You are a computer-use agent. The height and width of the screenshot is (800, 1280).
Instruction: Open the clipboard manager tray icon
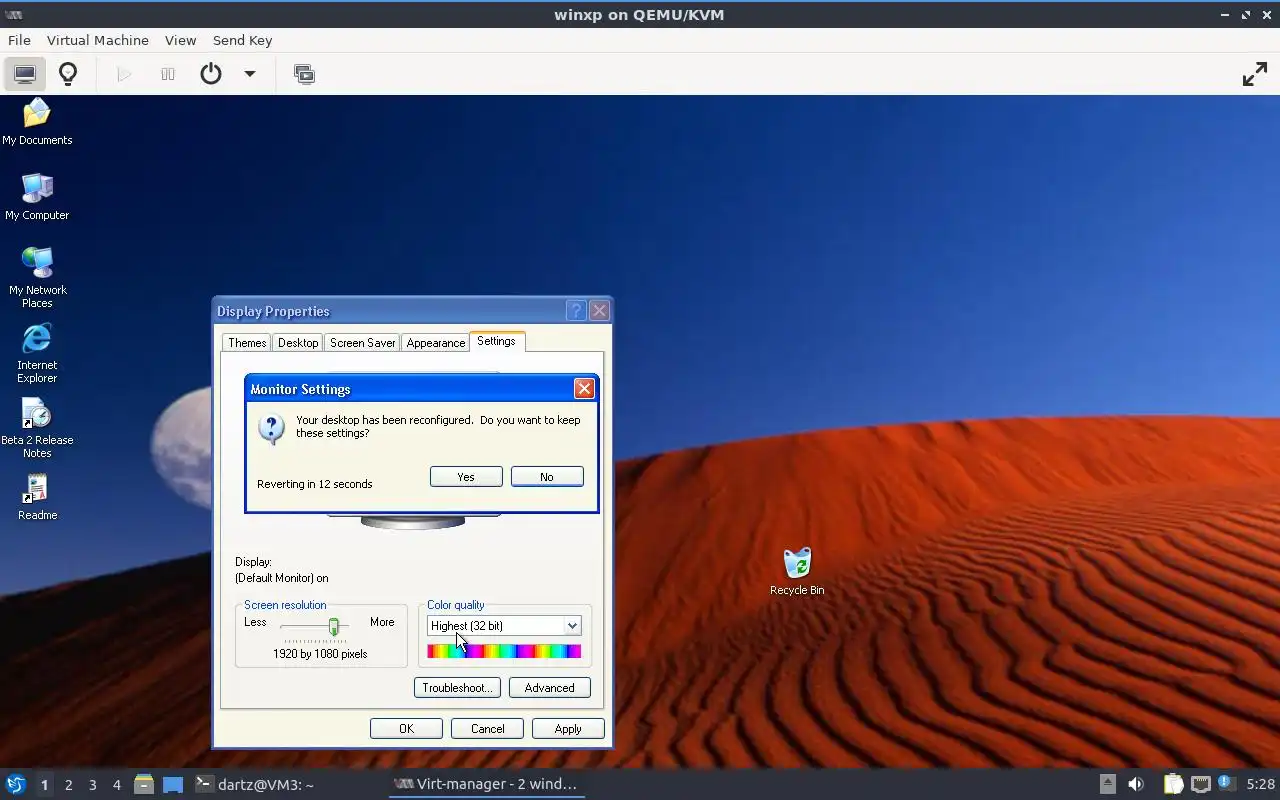click(x=1173, y=784)
